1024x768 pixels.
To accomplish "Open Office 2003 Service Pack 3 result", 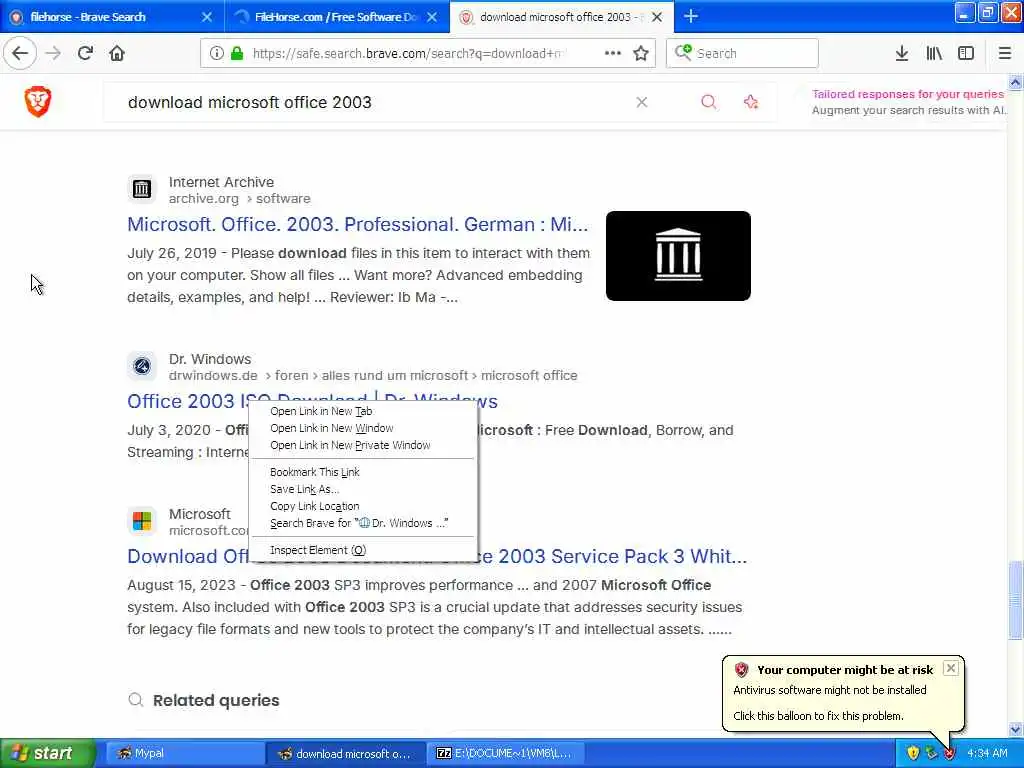I will [x=614, y=556].
